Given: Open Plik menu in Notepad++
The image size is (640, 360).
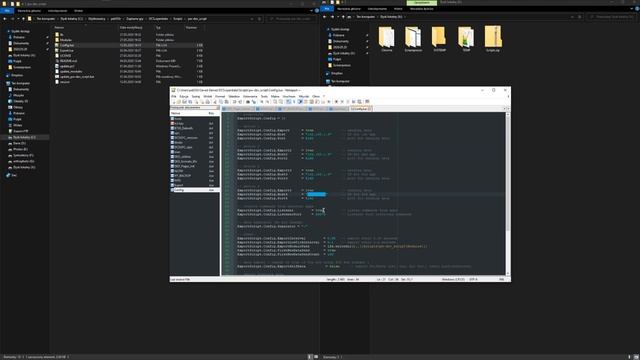Looking at the screenshot, I should pos(173,96).
